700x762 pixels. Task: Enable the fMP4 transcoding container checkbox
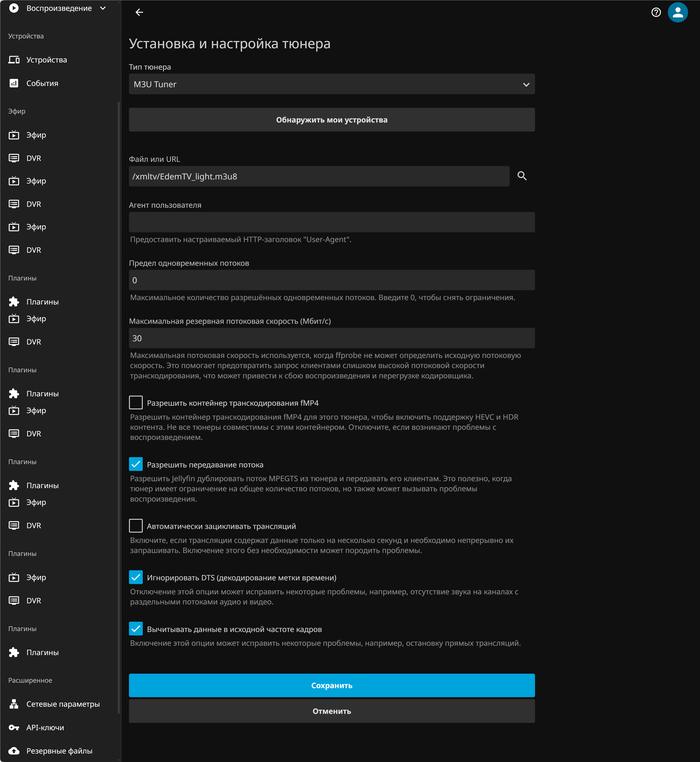click(136, 402)
